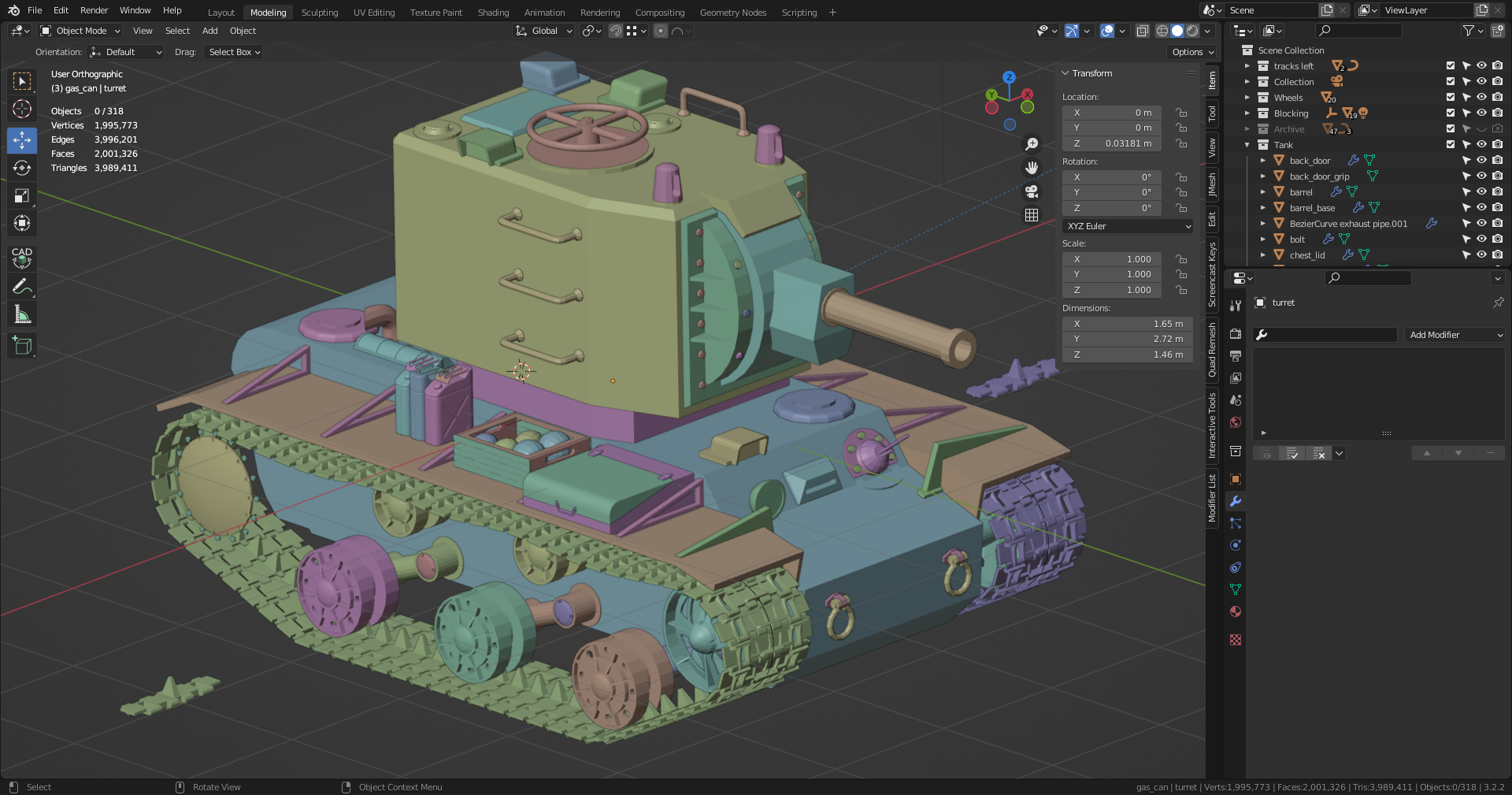Click the Annotate pencil tool

pos(22,287)
